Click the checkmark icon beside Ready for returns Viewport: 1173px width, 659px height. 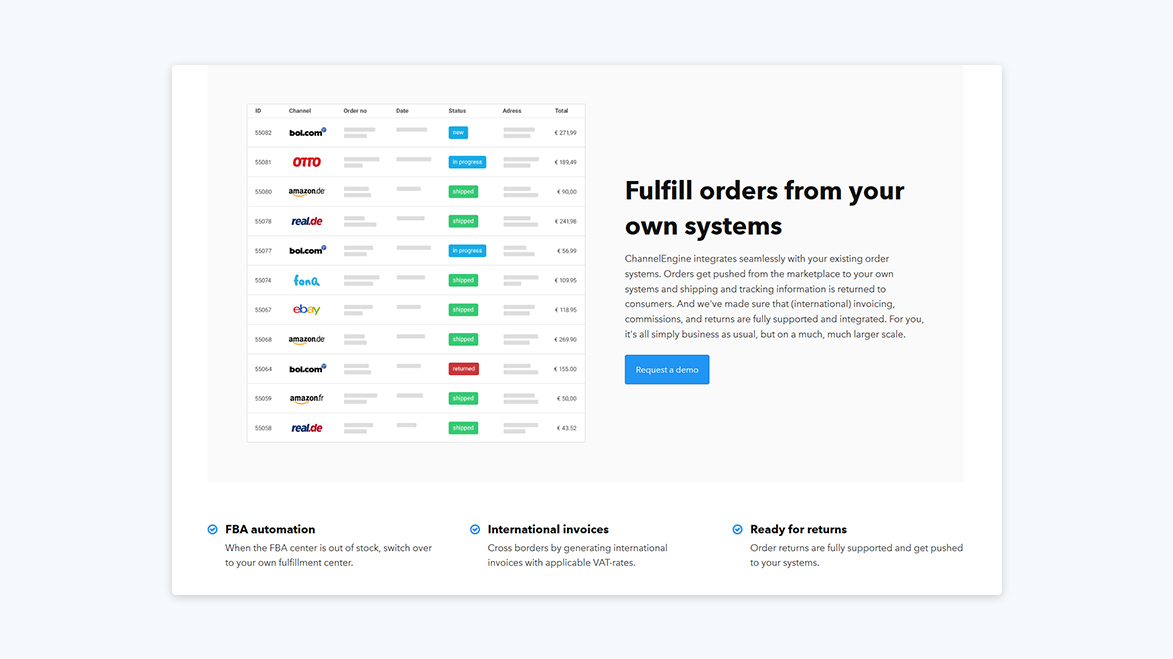tap(737, 529)
